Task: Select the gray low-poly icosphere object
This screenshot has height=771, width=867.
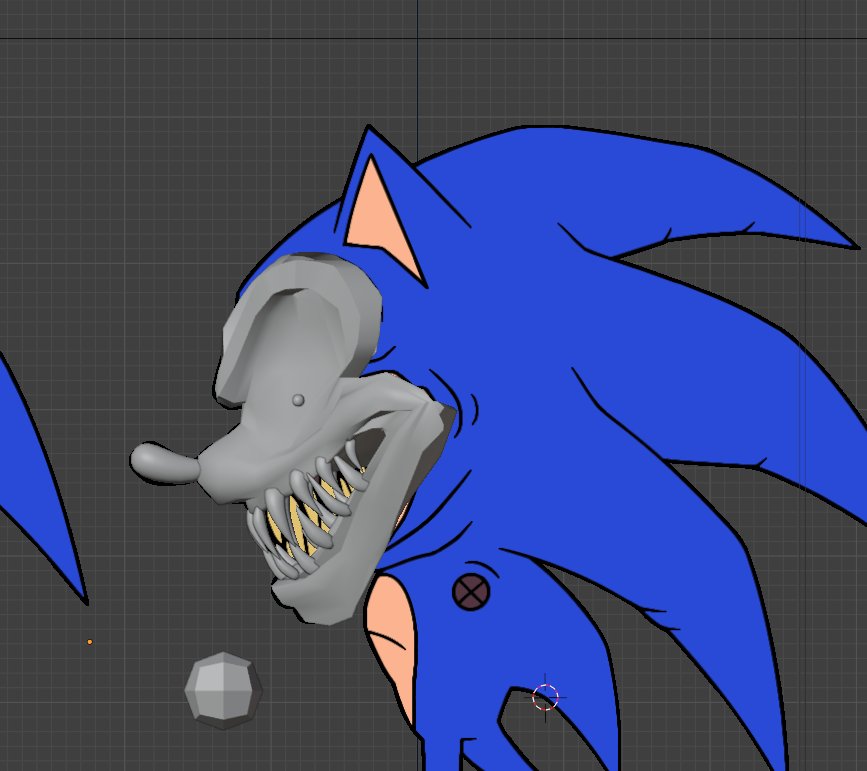Action: click(223, 690)
